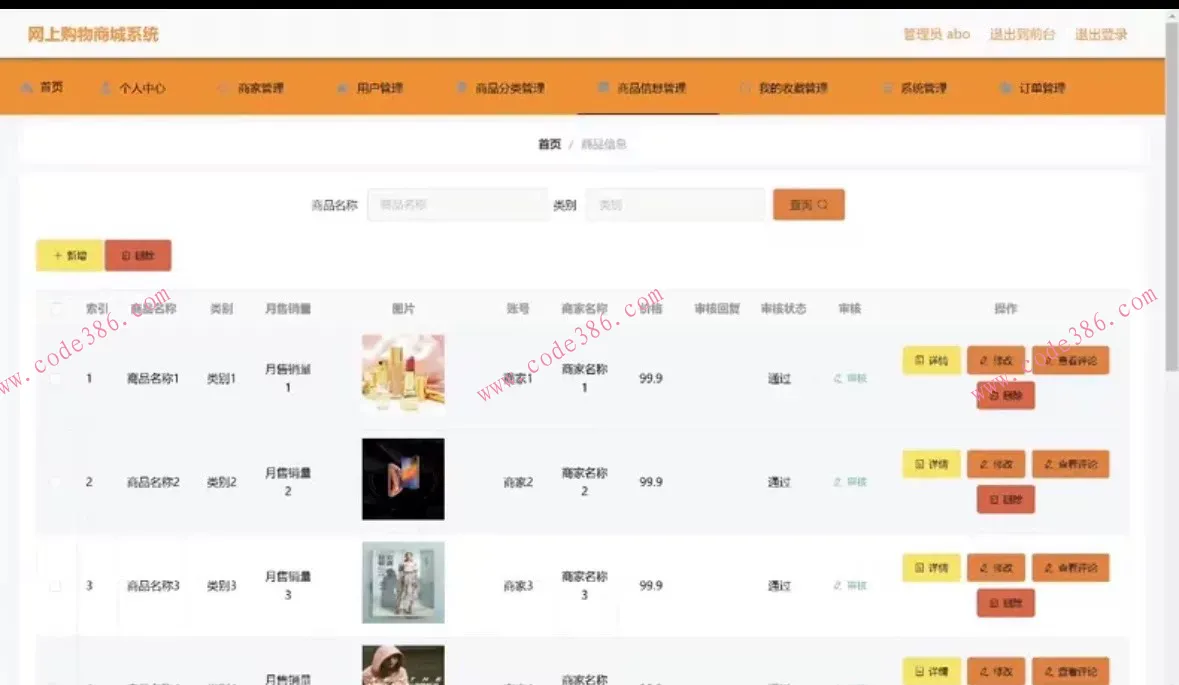Image resolution: width=1179 pixels, height=685 pixels.
Task: Check the checkbox for 商品名称1 row
Action: tap(57, 378)
